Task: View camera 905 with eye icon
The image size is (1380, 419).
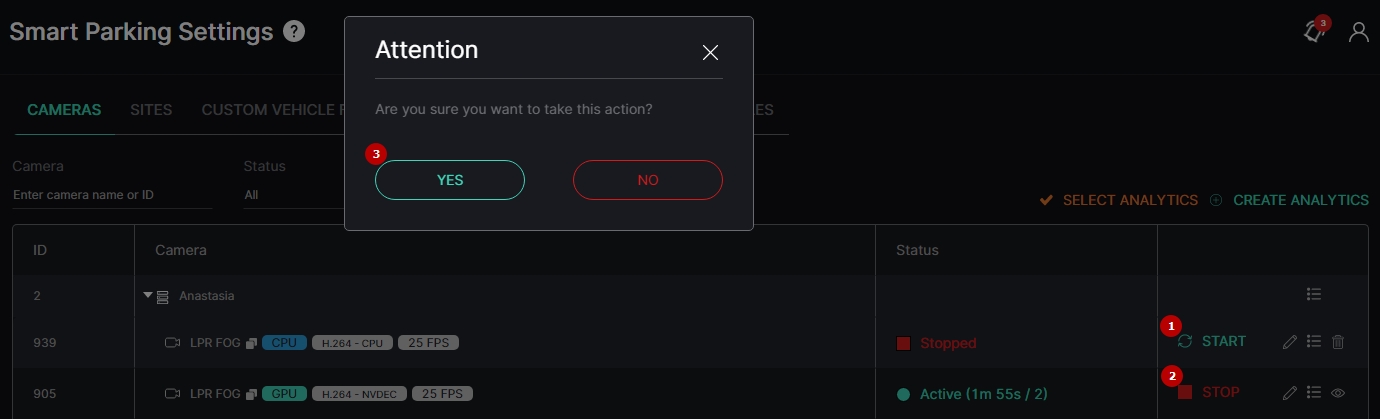Action: 1338,393
